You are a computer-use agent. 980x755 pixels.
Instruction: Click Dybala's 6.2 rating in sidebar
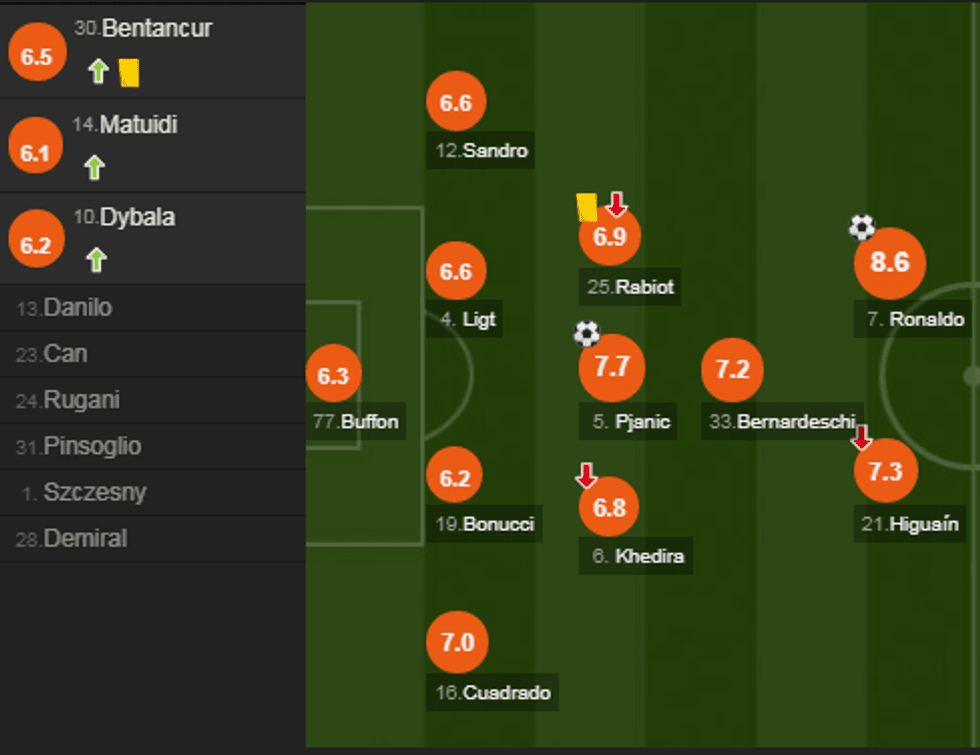coord(36,244)
